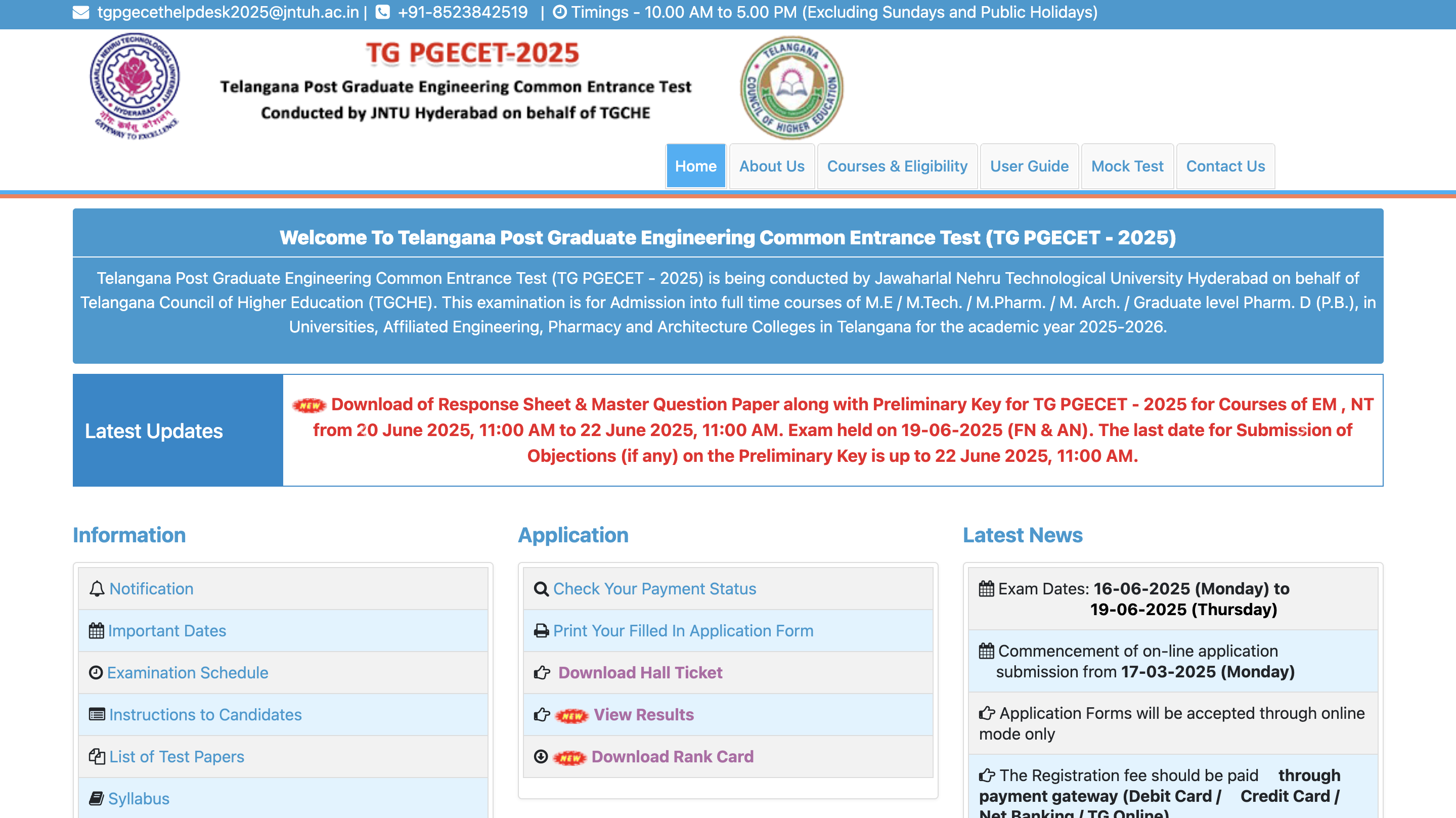Open the Notification link
Screen dimensions: 1456x818
pyautogui.click(x=151, y=588)
